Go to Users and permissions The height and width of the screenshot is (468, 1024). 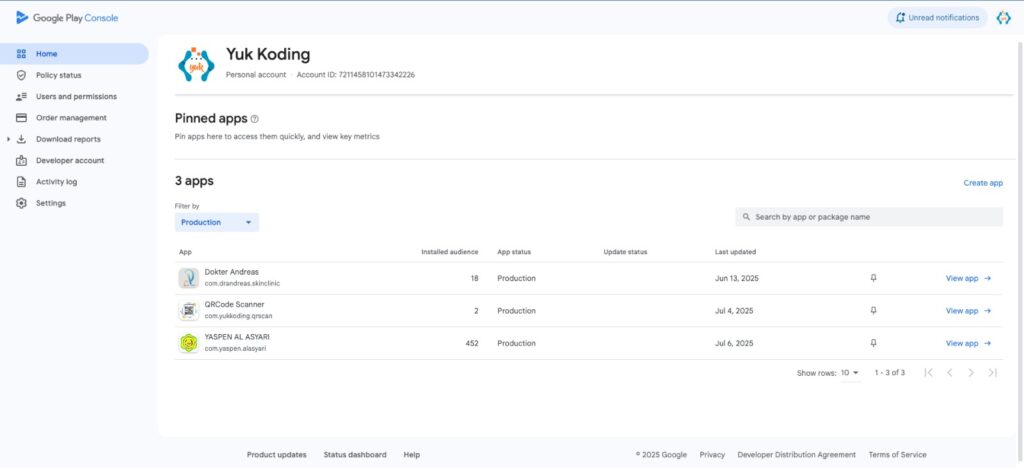coord(74,97)
